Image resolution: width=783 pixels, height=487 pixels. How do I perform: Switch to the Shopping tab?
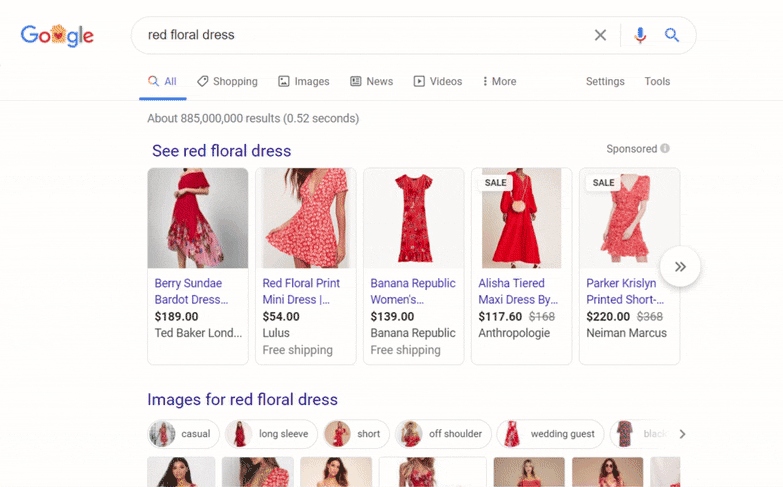click(227, 81)
